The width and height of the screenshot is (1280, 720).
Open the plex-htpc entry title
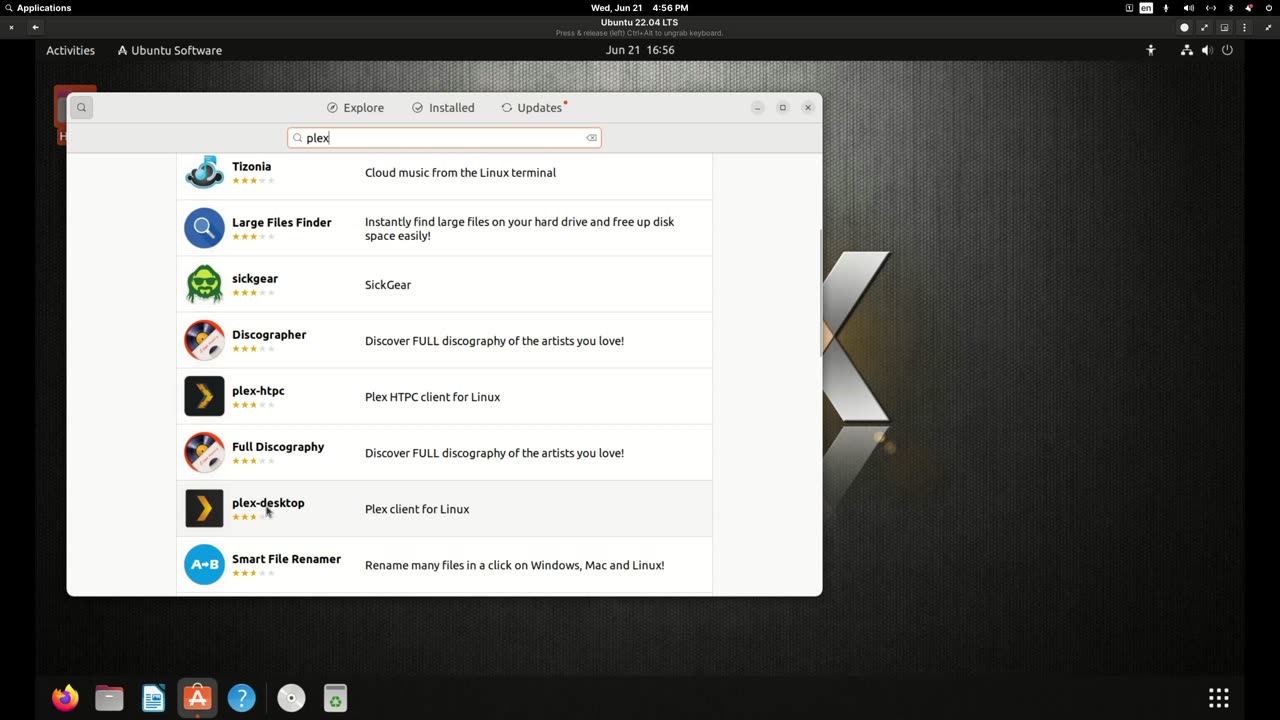point(258,391)
